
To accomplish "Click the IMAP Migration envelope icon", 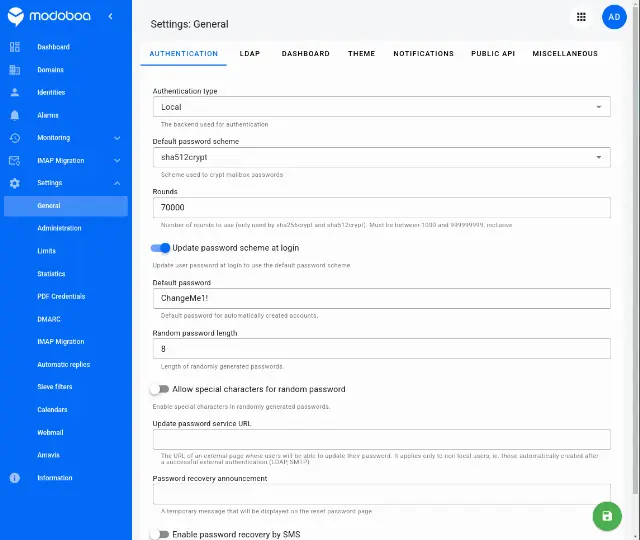I will point(15,160).
